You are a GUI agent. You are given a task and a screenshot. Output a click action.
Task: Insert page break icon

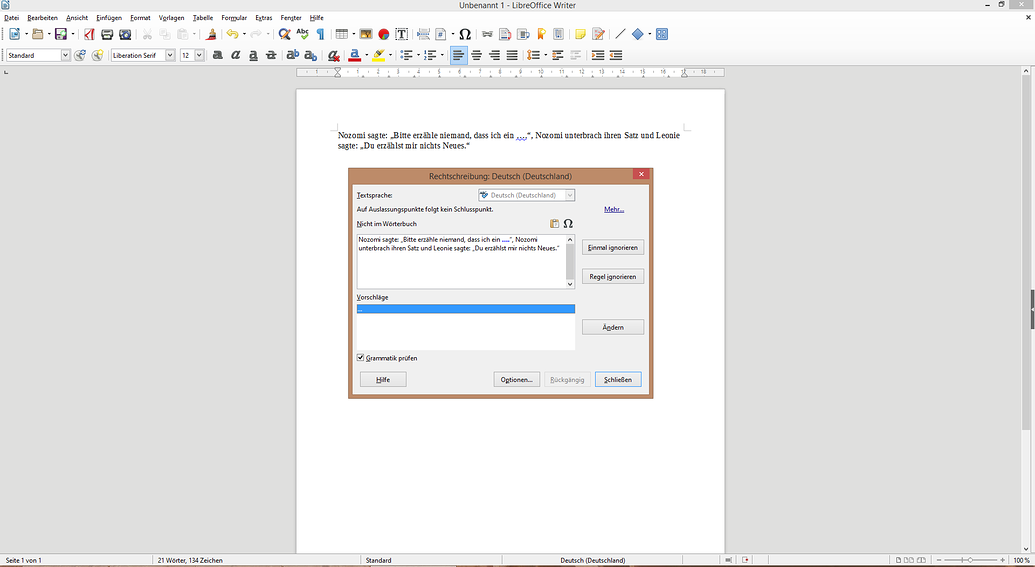[x=423, y=34]
